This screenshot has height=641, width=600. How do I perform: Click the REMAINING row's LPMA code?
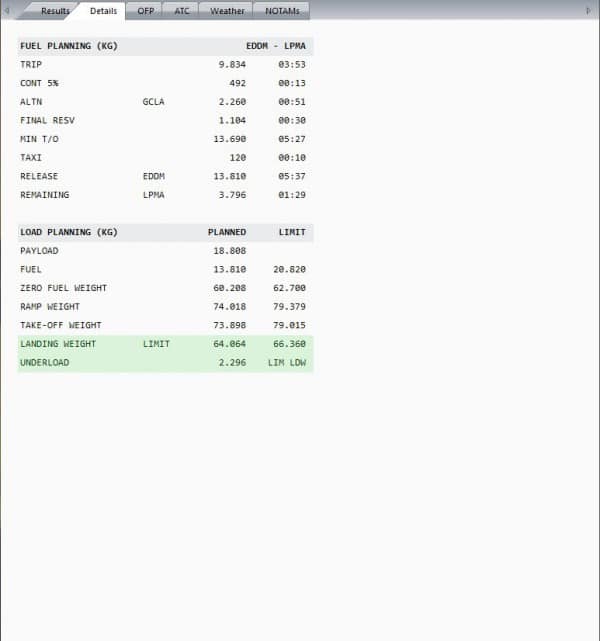[154, 195]
